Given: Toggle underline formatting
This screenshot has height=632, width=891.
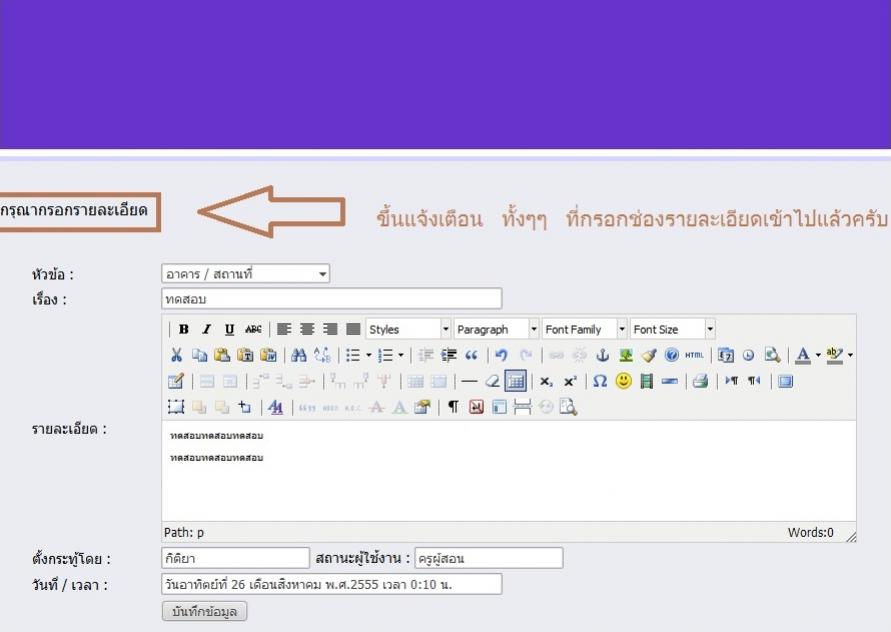Looking at the screenshot, I should point(230,329).
